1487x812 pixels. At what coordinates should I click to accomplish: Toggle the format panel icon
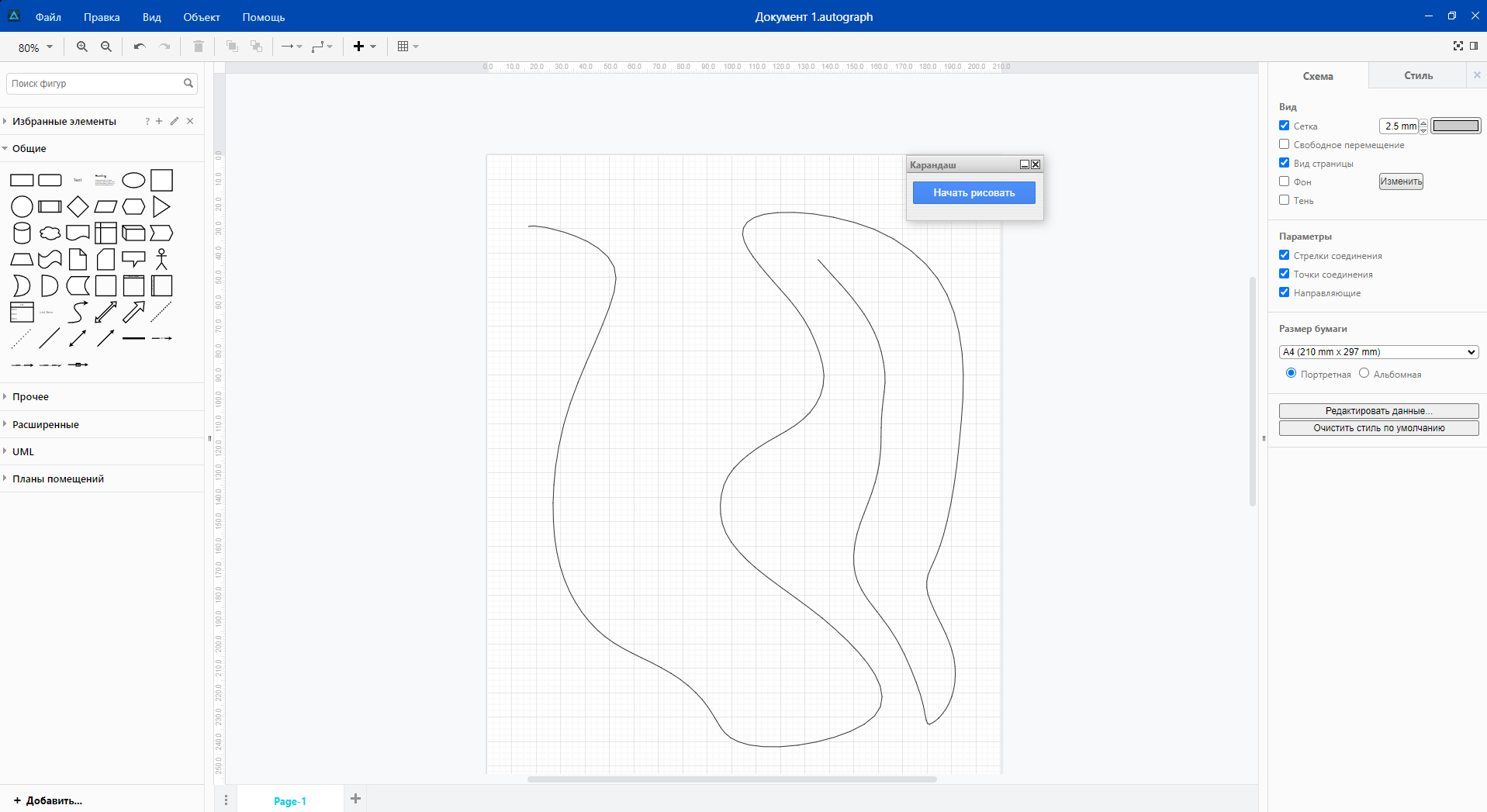coord(1474,46)
